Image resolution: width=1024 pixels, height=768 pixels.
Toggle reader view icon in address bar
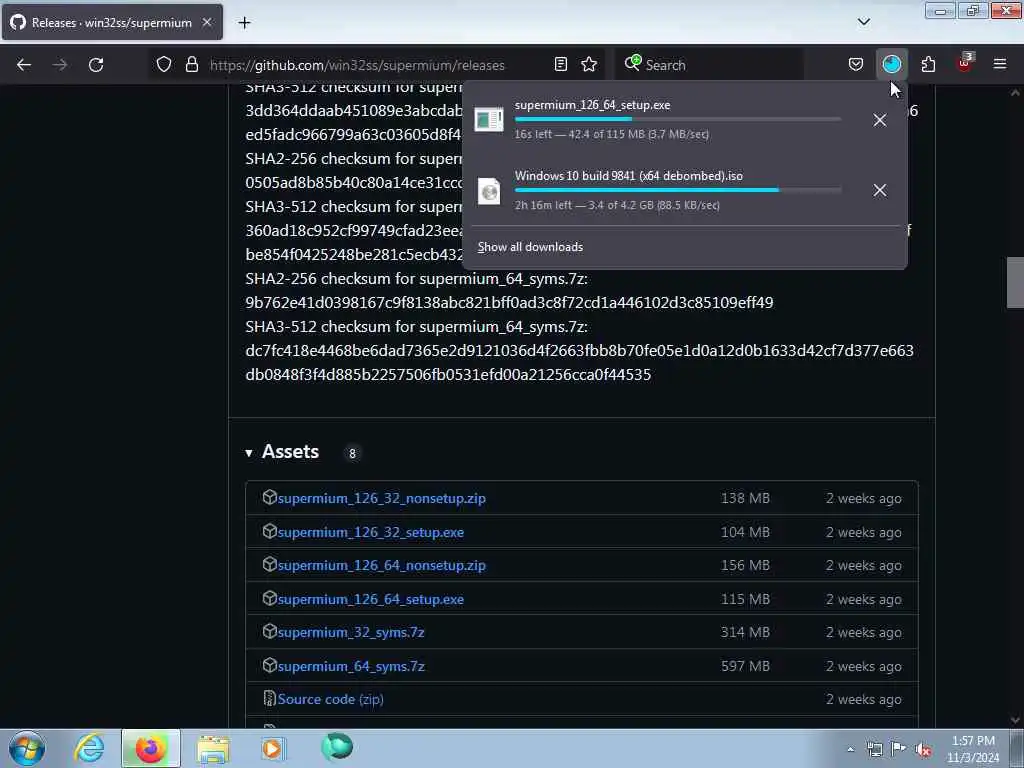560,64
